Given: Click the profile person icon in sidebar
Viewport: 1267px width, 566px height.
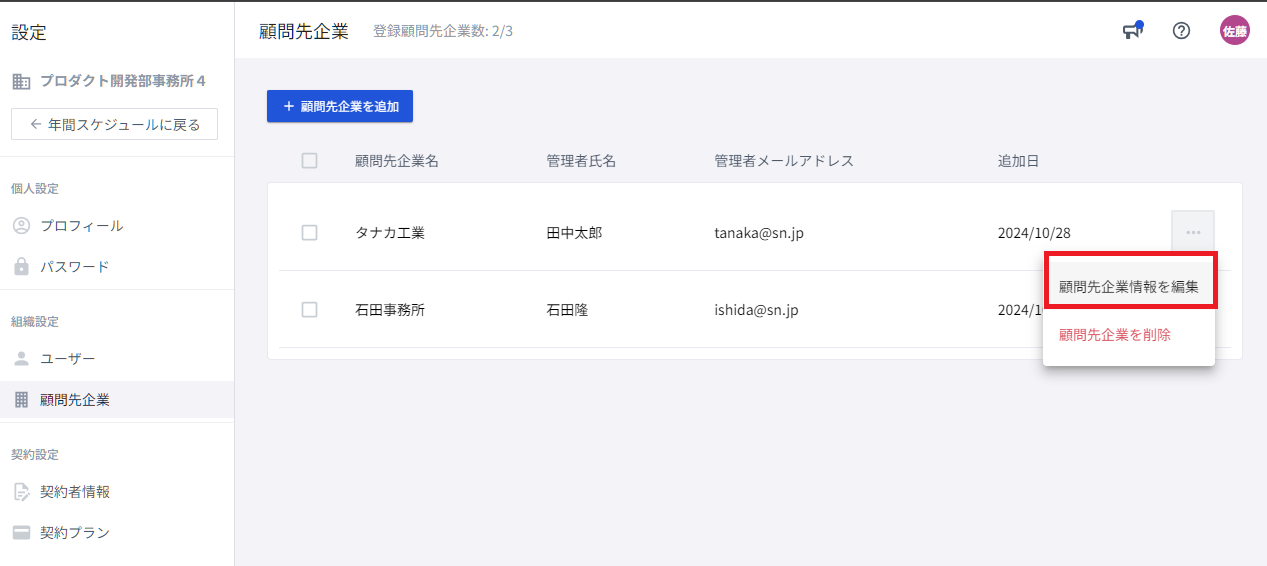Looking at the screenshot, I should (x=21, y=226).
